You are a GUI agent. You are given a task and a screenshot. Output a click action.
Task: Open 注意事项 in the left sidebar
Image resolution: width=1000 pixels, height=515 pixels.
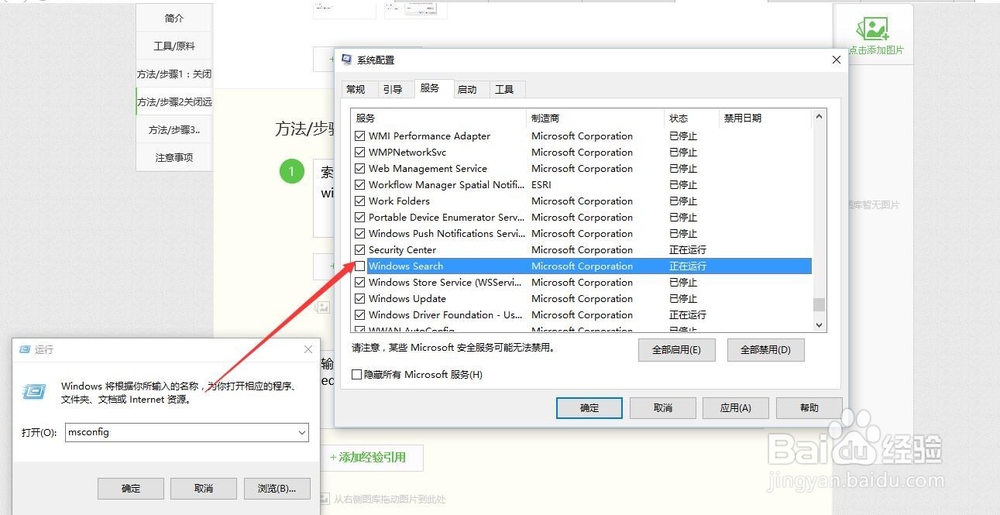coord(173,157)
